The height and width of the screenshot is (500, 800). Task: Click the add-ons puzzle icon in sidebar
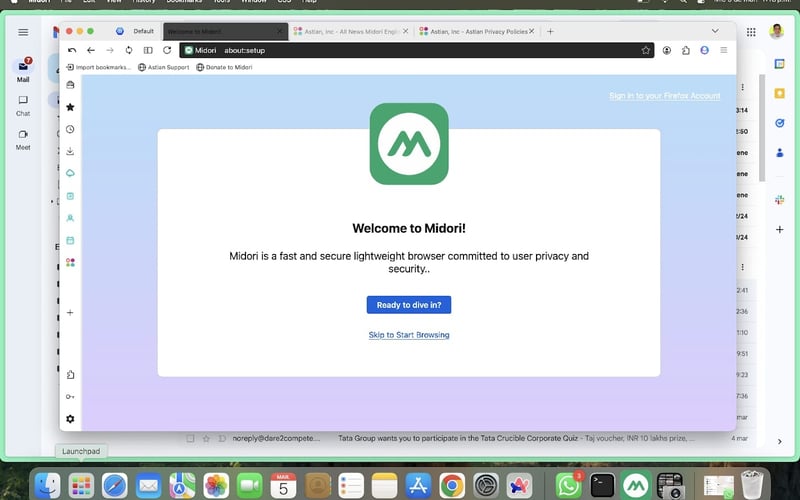click(70, 374)
